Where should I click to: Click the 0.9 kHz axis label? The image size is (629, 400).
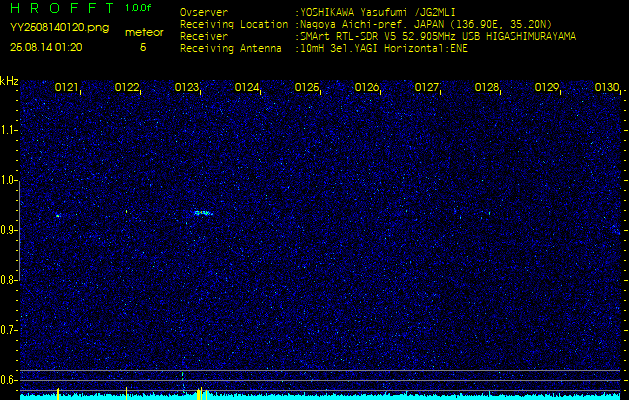[x=8, y=230]
